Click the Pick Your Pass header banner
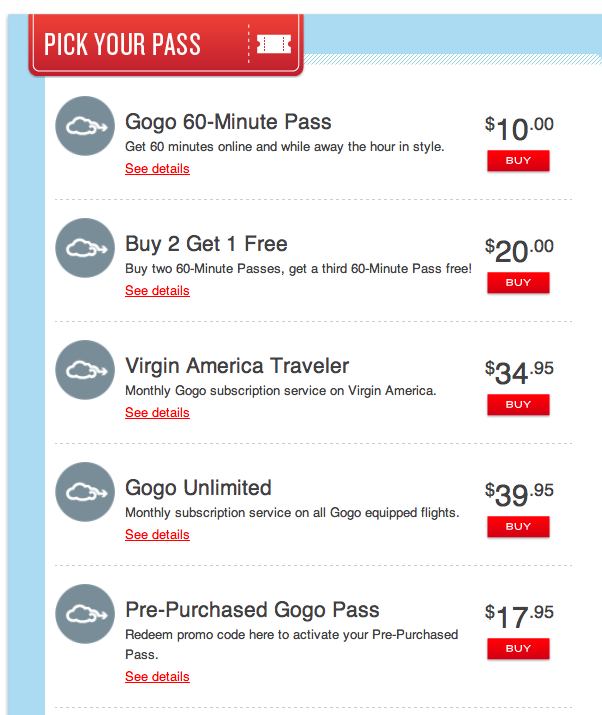The image size is (602, 715). pos(166,44)
